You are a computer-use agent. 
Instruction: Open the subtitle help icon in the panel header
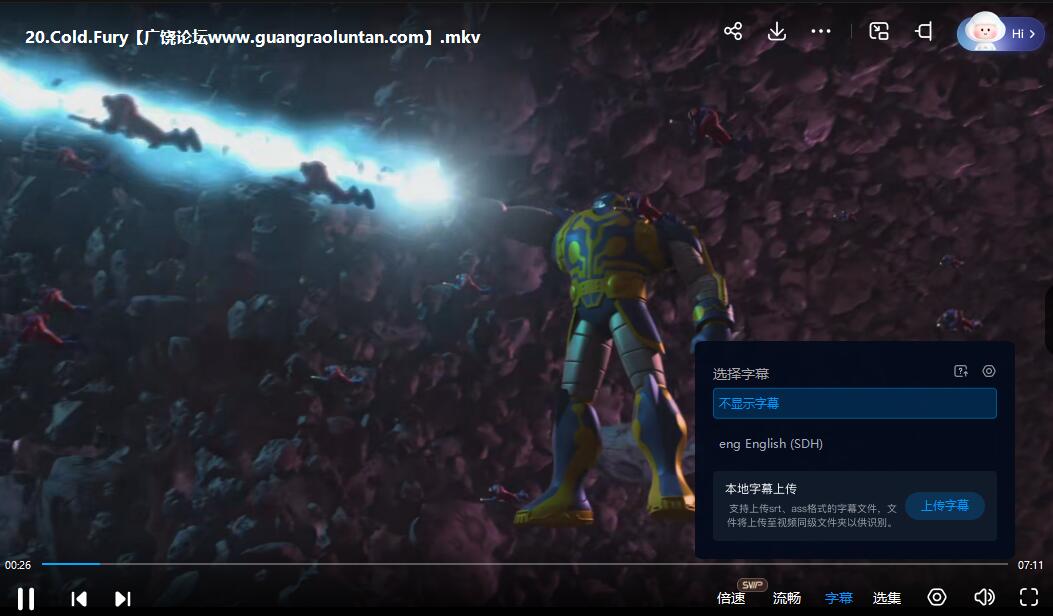[x=961, y=371]
